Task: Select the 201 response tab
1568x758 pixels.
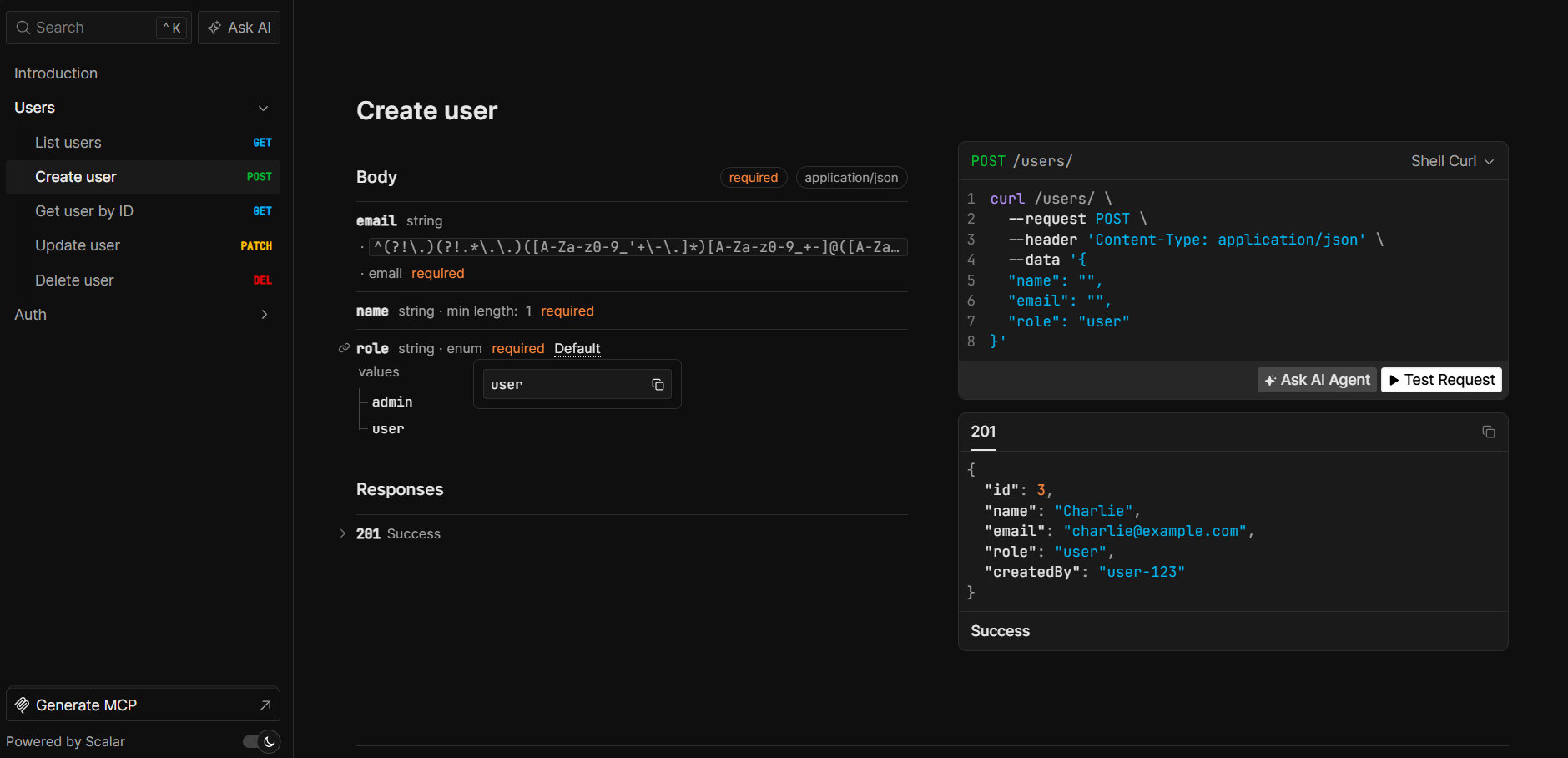Action: point(983,432)
